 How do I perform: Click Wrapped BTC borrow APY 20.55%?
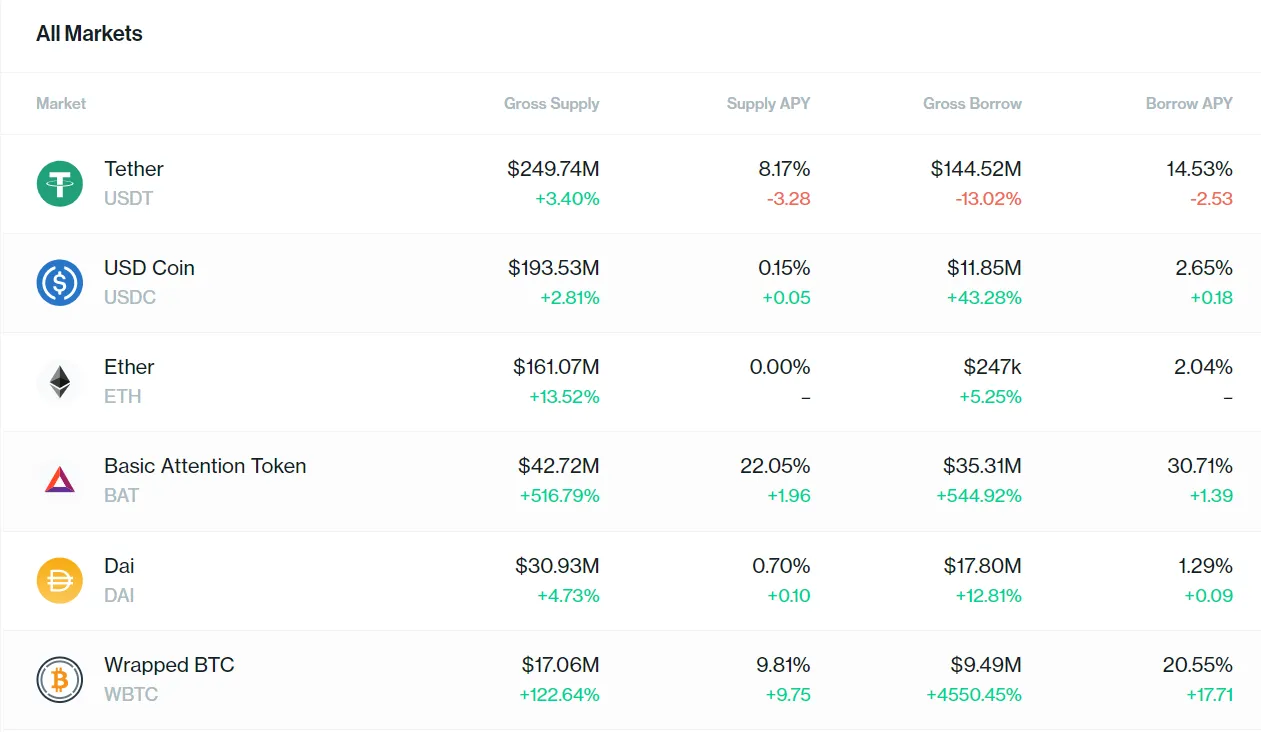pos(1198,665)
